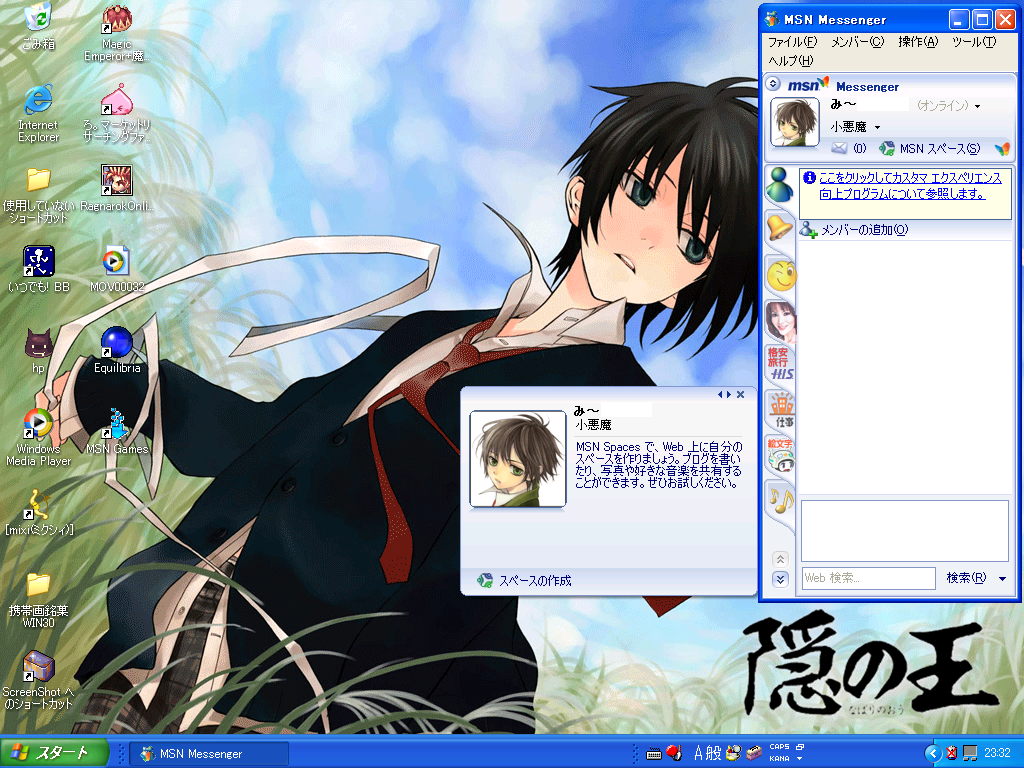Open the winking smiley tab in Messenger
This screenshot has width=1024, height=768.
(x=780, y=275)
